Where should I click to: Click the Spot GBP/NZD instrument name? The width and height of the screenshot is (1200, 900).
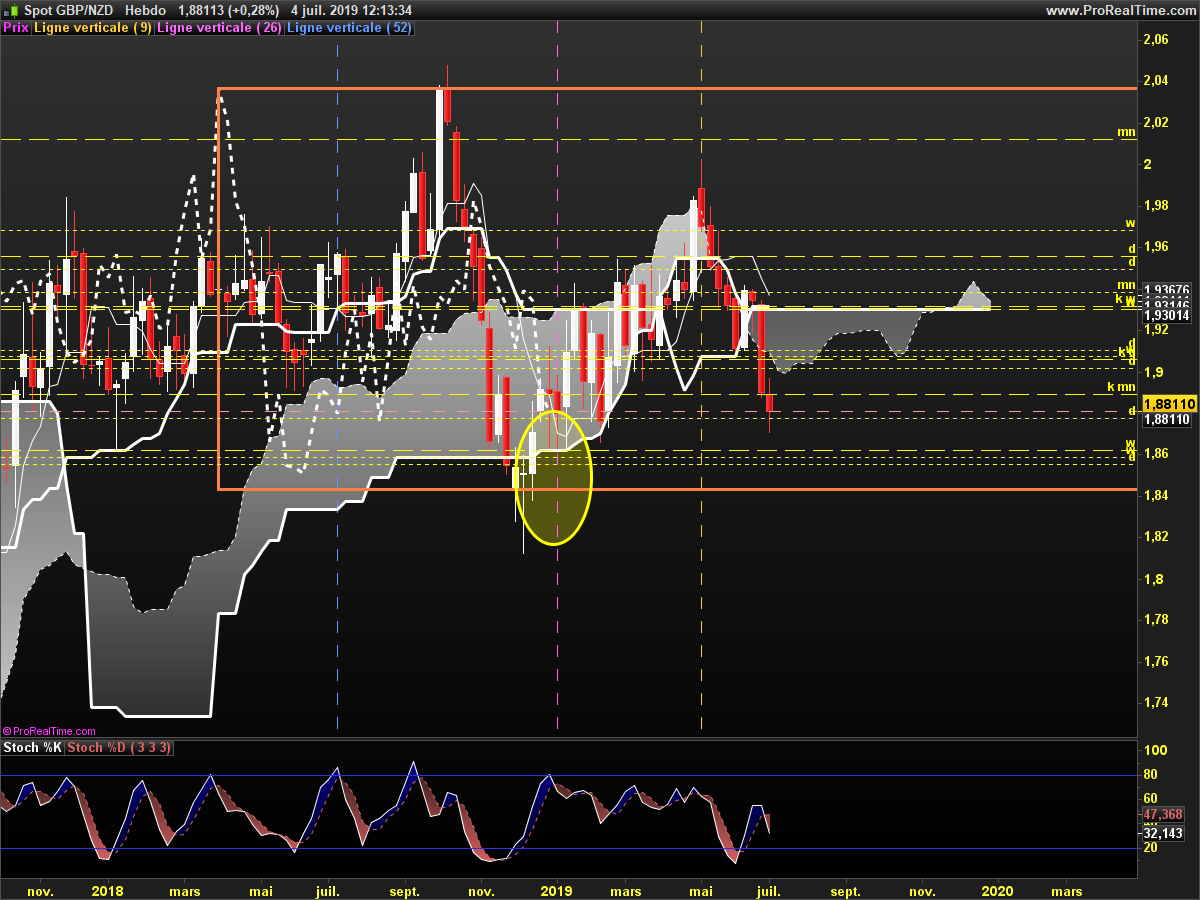(69, 10)
